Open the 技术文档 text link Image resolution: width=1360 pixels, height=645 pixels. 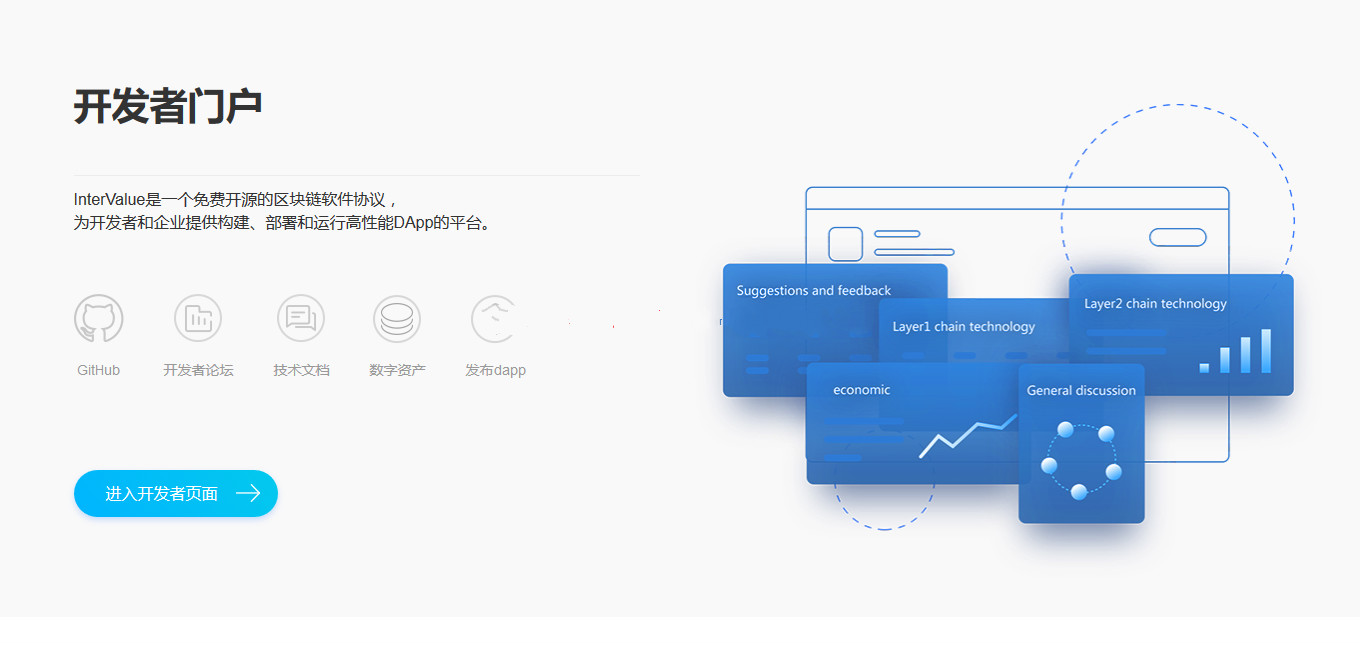301,370
